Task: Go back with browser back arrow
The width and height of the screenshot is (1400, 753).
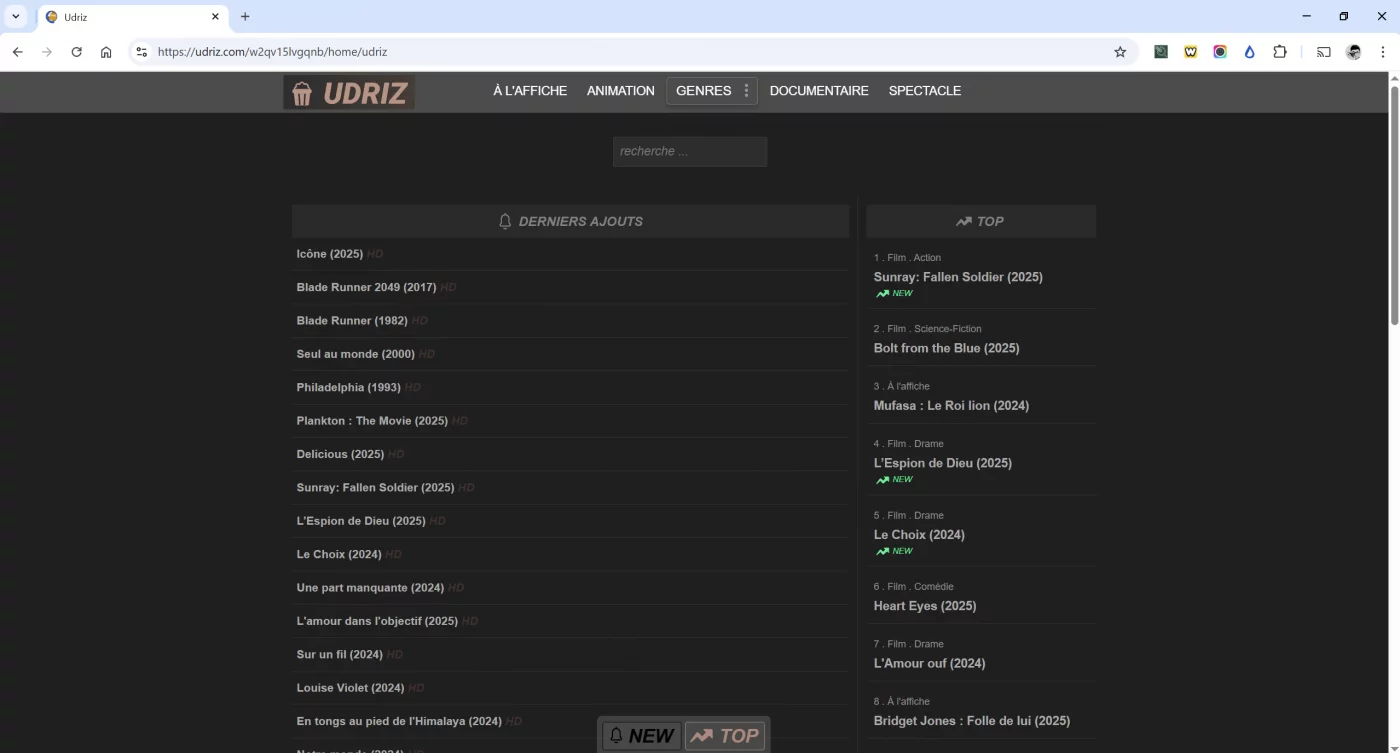Action: pos(17,52)
